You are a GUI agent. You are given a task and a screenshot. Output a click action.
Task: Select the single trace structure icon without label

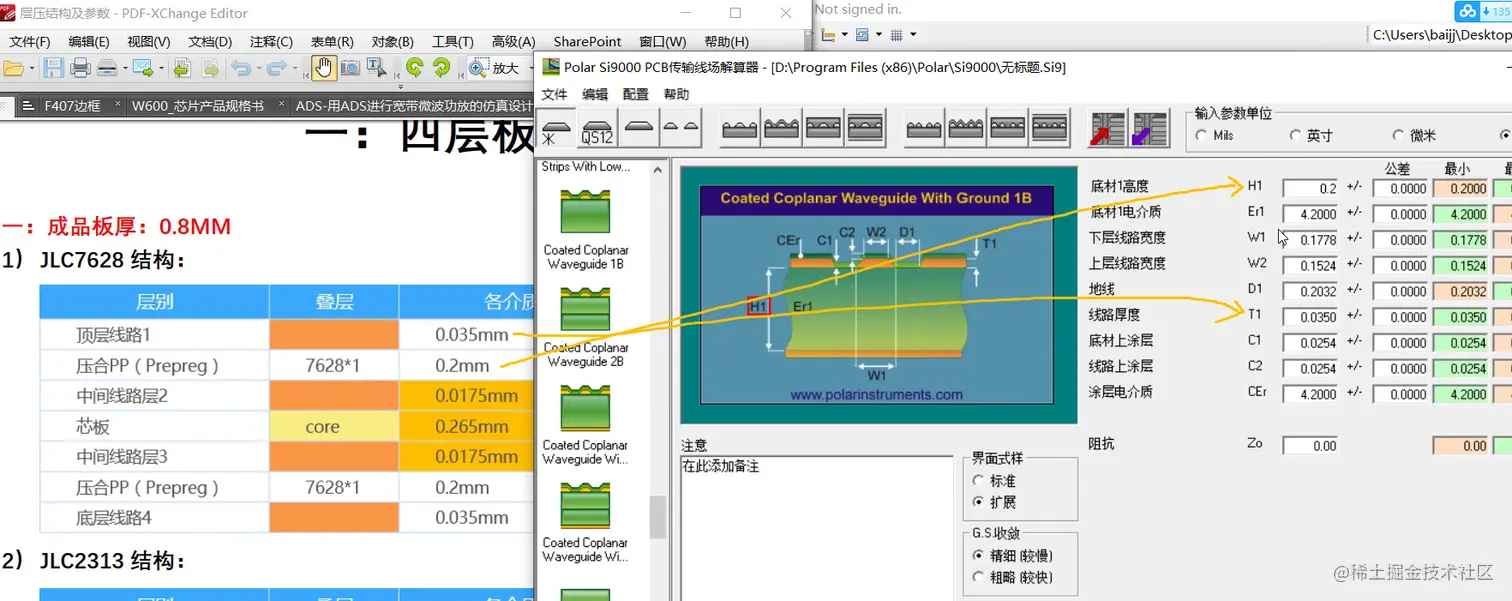coord(639,128)
